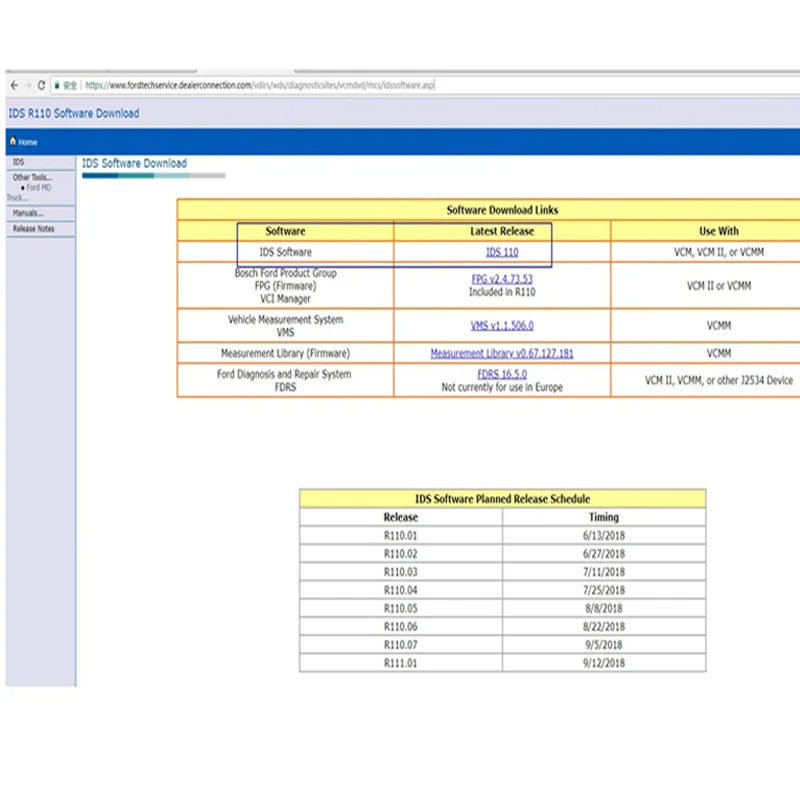Click the 7/11/2018 timing cell
Image resolution: width=800 pixels, height=800 pixels.
pos(604,572)
